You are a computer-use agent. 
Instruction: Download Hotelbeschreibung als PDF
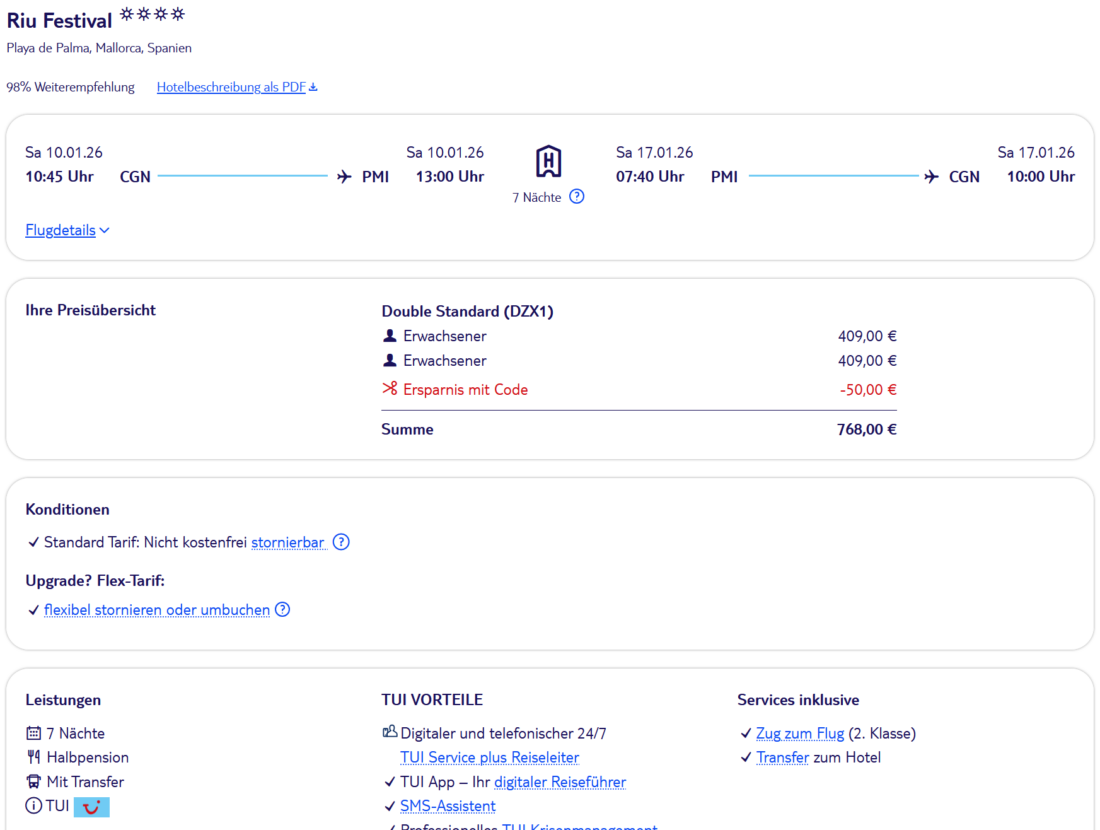[x=237, y=87]
